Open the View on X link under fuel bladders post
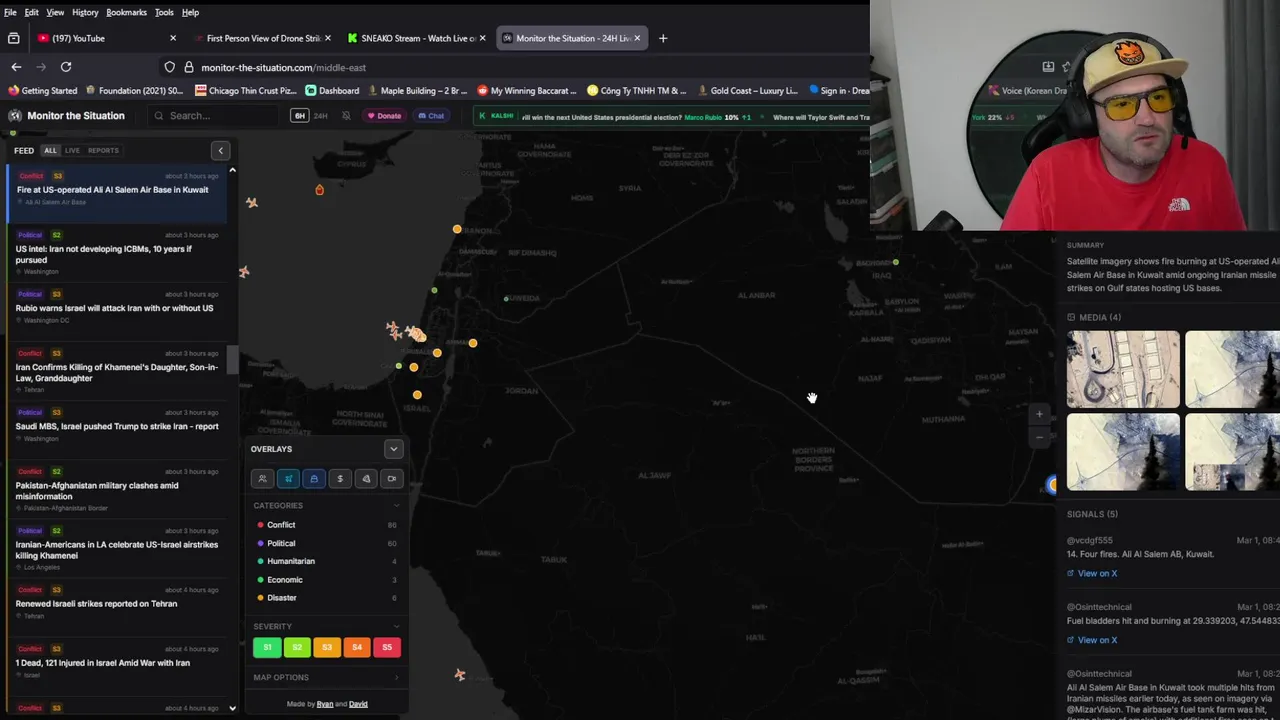1280x720 pixels. point(1092,640)
